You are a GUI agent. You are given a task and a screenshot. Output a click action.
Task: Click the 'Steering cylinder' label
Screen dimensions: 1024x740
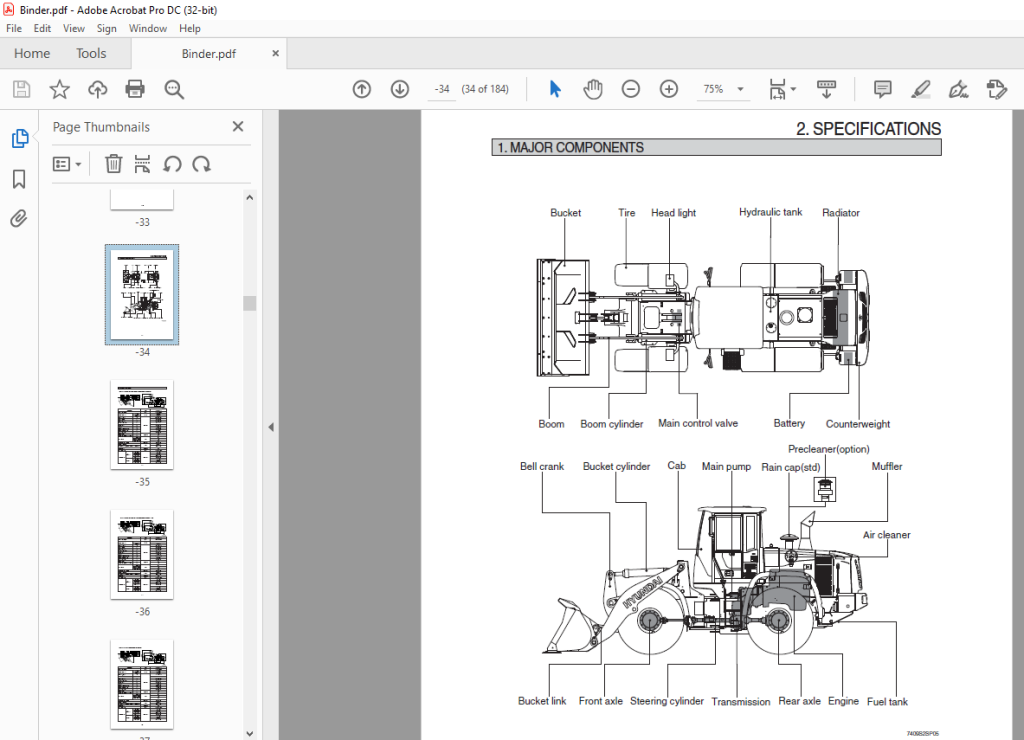click(667, 701)
